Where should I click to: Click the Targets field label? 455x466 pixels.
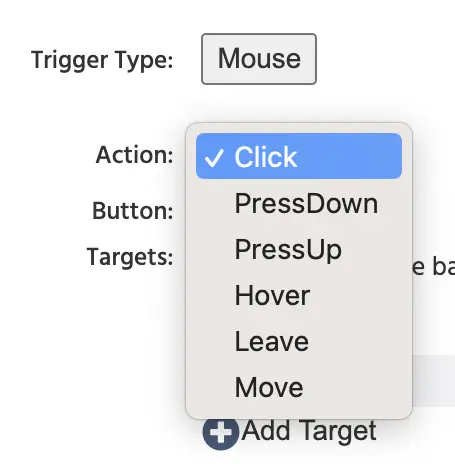130,257
